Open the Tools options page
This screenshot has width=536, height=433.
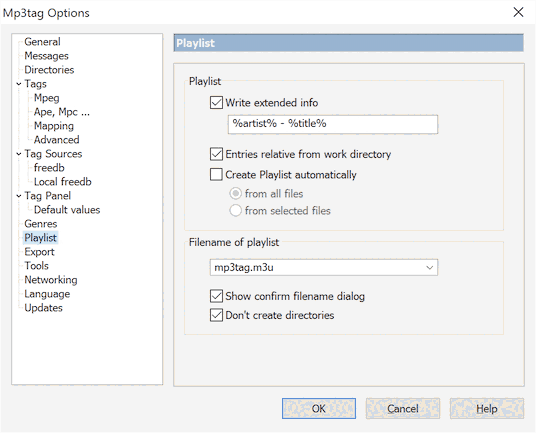tap(36, 266)
